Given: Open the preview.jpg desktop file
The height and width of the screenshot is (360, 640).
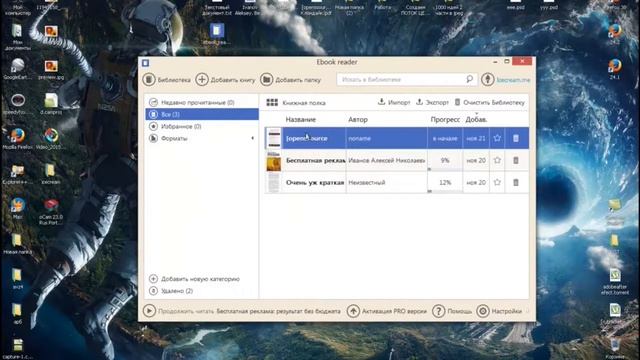Looking at the screenshot, I should pos(51,69).
